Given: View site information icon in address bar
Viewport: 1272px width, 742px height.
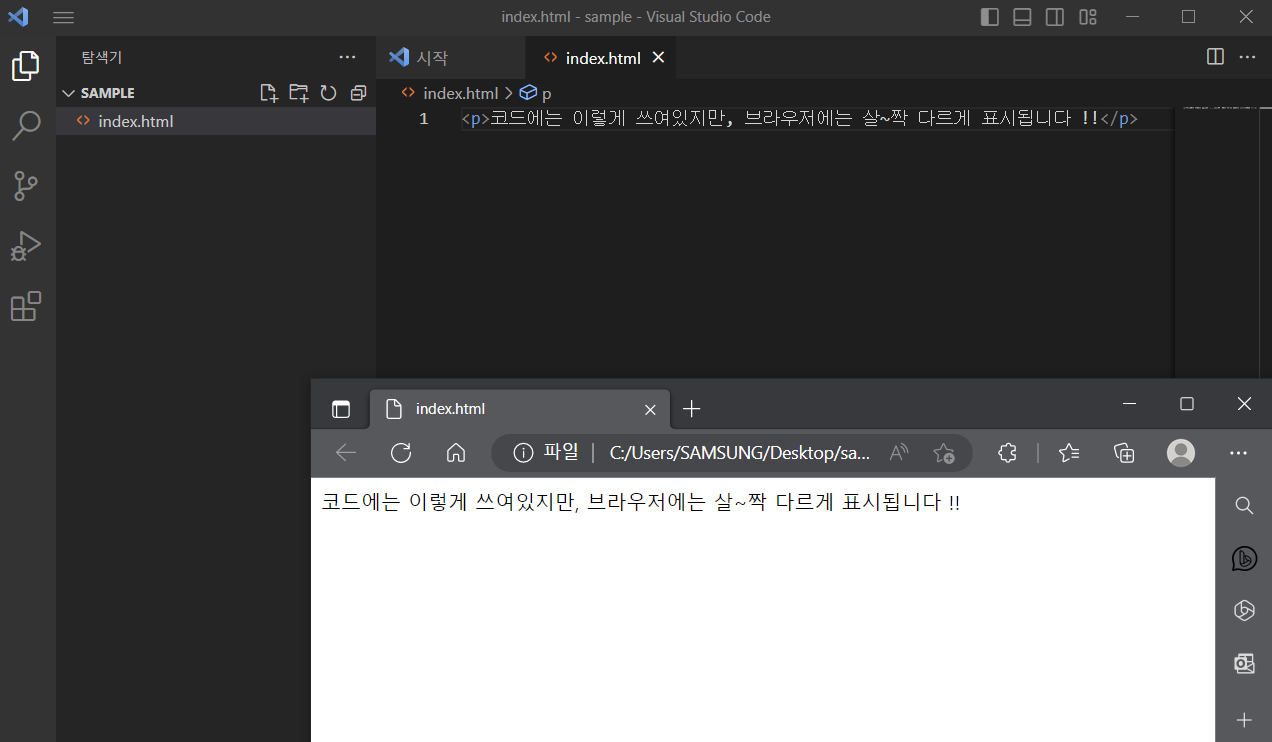Looking at the screenshot, I should pos(523,453).
